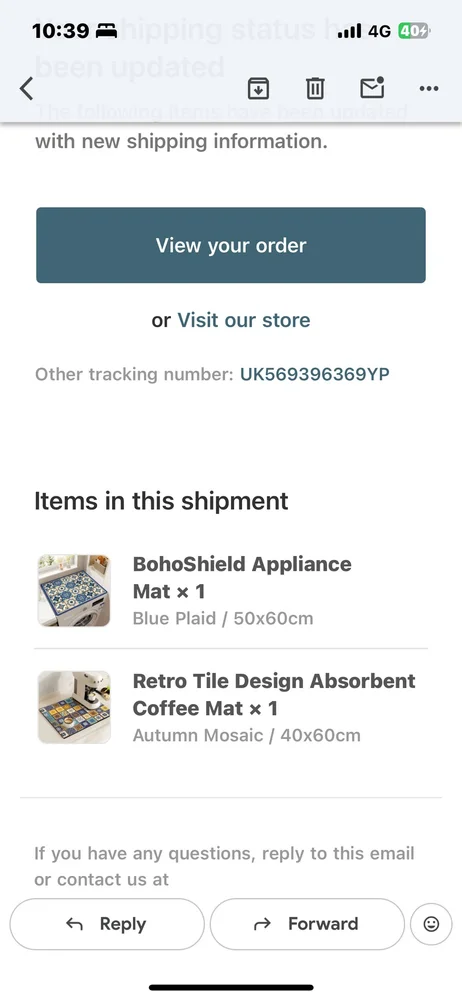
Task: Open the three-dot more options menu
Action: coord(429,89)
